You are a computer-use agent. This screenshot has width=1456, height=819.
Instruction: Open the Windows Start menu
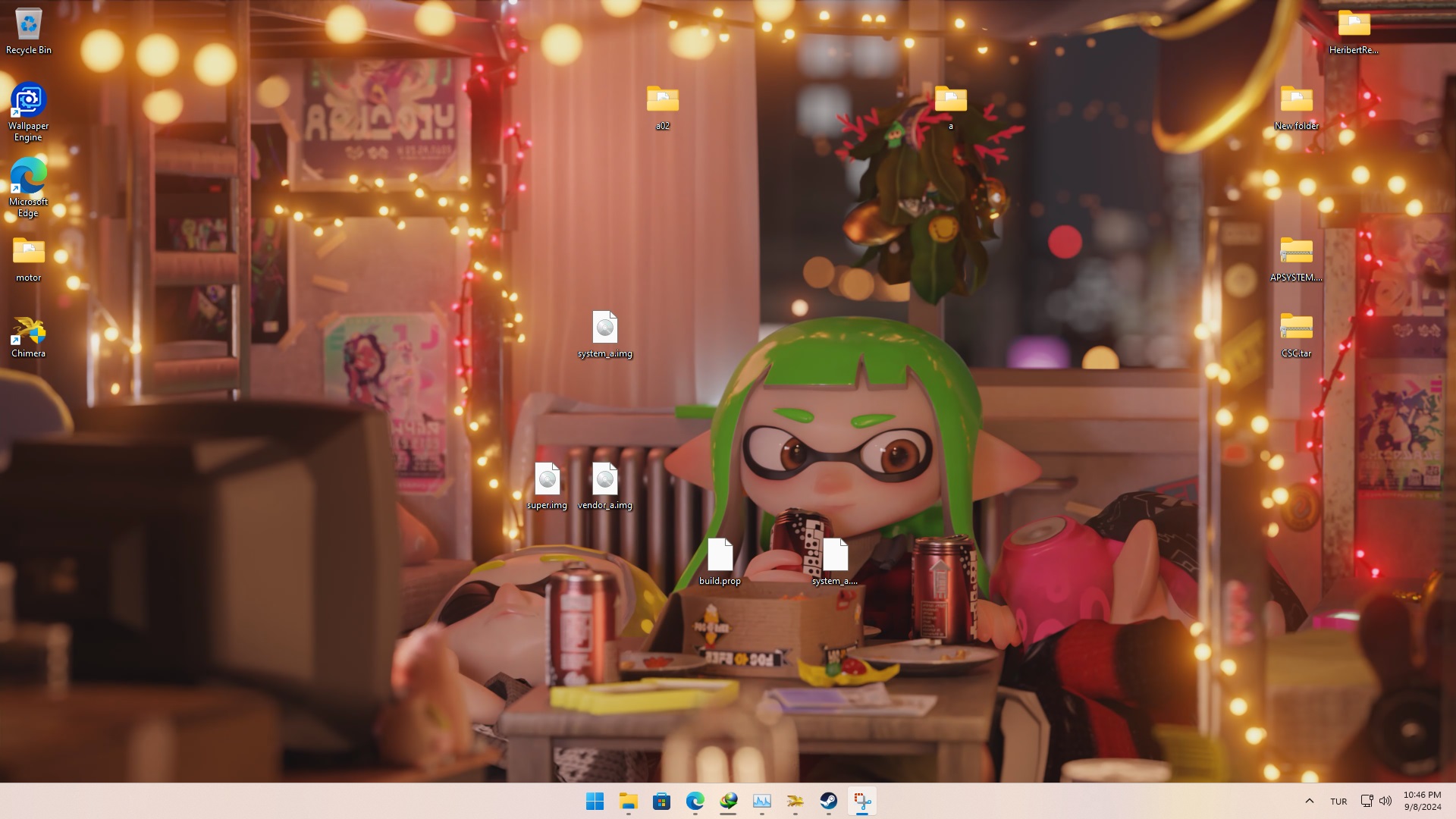click(595, 801)
